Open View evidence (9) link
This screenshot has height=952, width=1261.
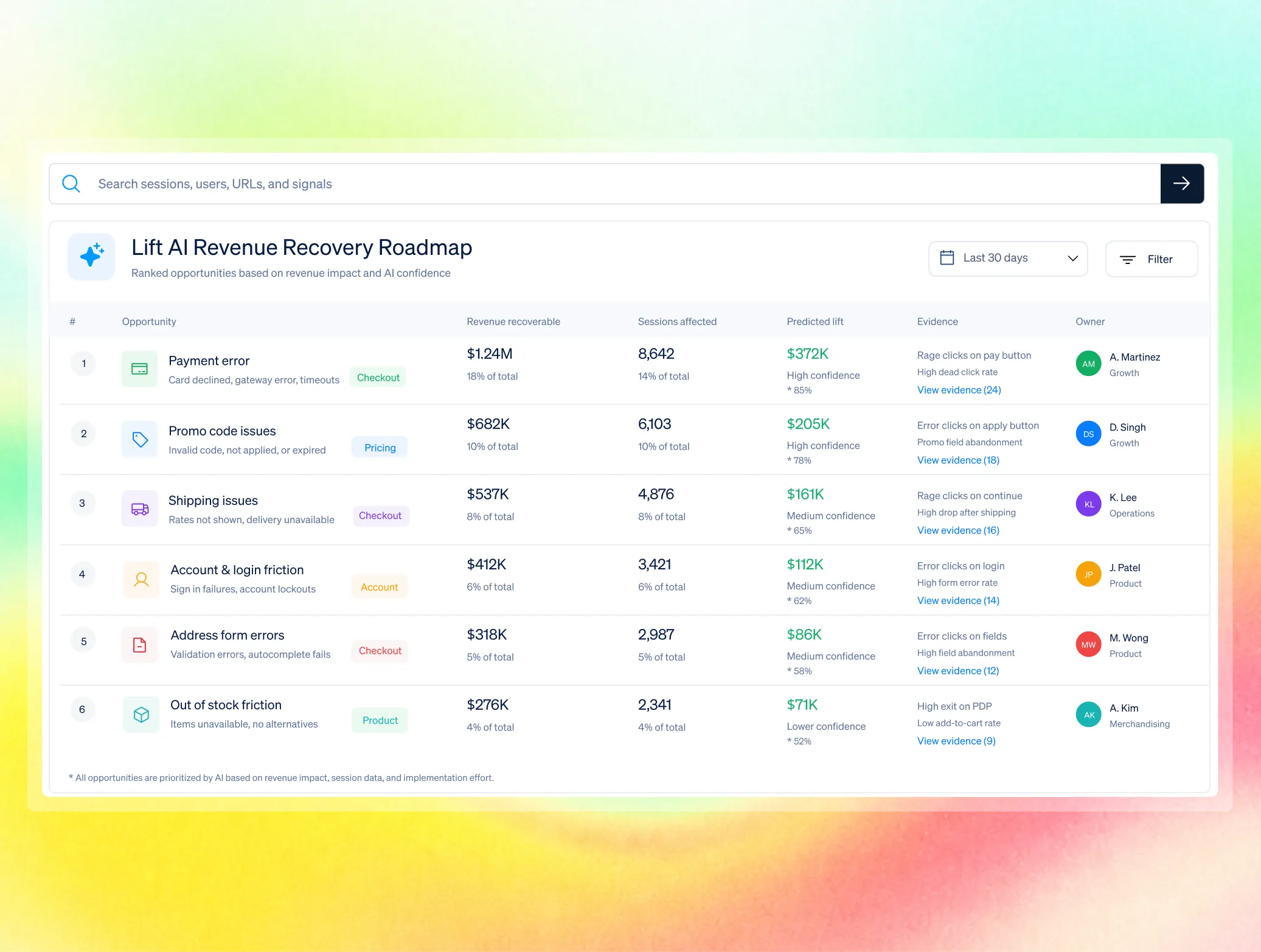(957, 741)
